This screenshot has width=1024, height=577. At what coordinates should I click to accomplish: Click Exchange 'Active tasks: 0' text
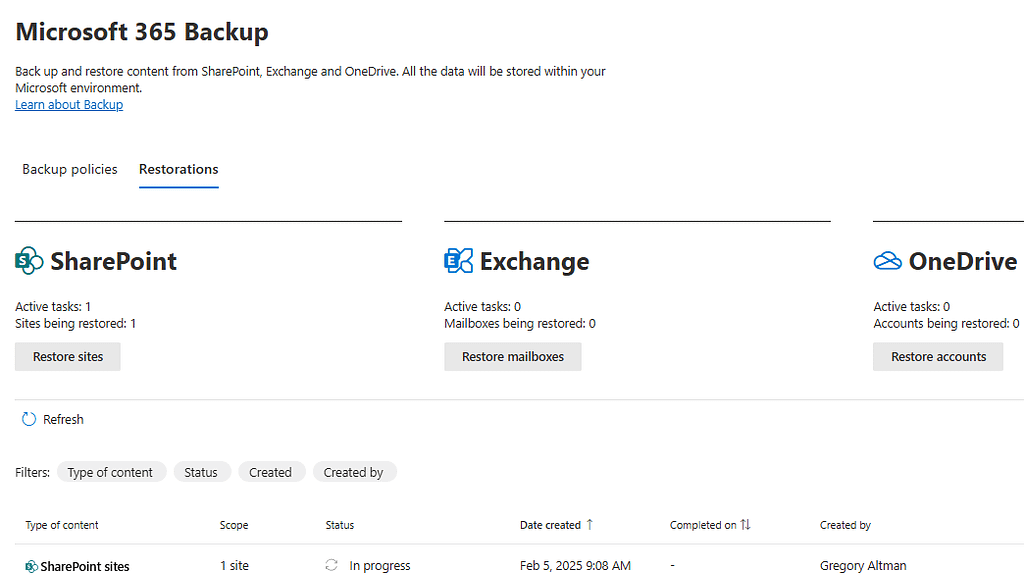483,306
